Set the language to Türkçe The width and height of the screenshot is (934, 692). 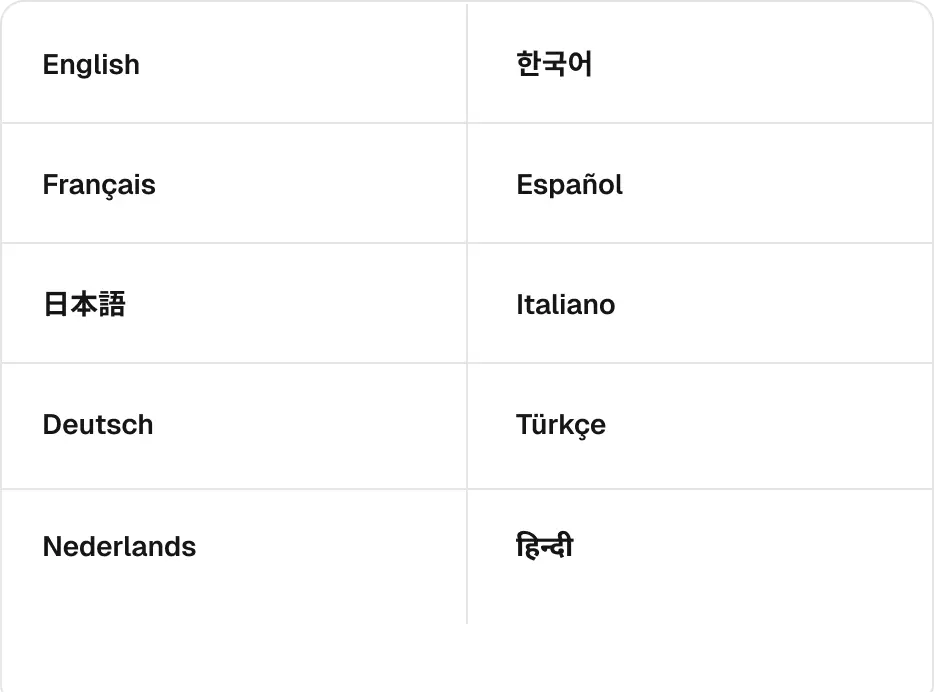coord(560,425)
